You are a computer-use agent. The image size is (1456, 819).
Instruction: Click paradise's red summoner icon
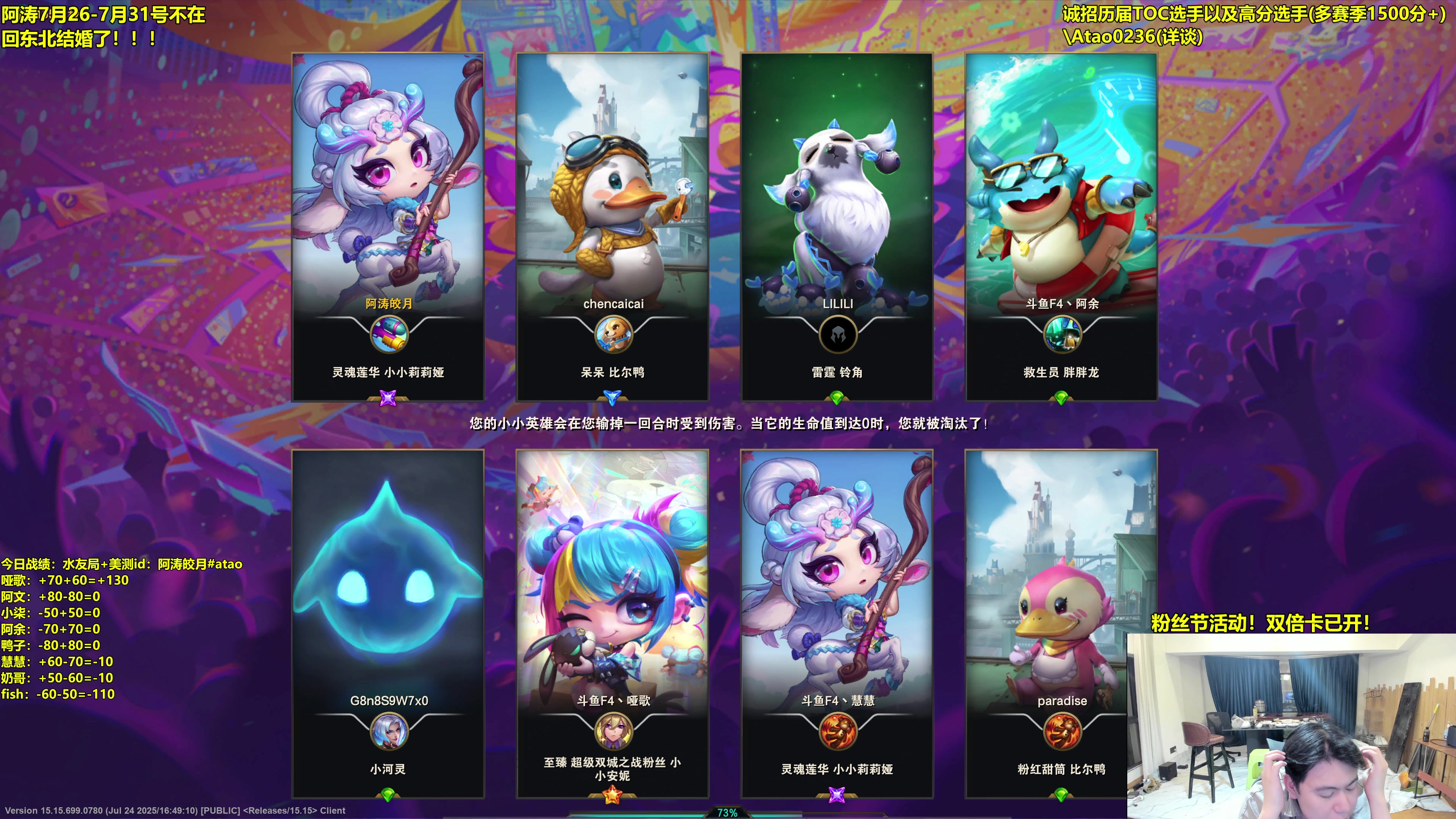point(1062,731)
